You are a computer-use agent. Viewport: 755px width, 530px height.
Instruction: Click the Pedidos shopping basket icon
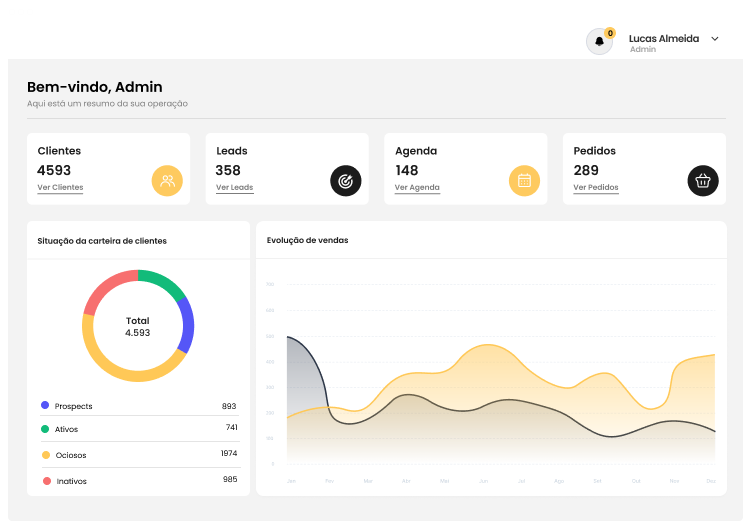[703, 181]
